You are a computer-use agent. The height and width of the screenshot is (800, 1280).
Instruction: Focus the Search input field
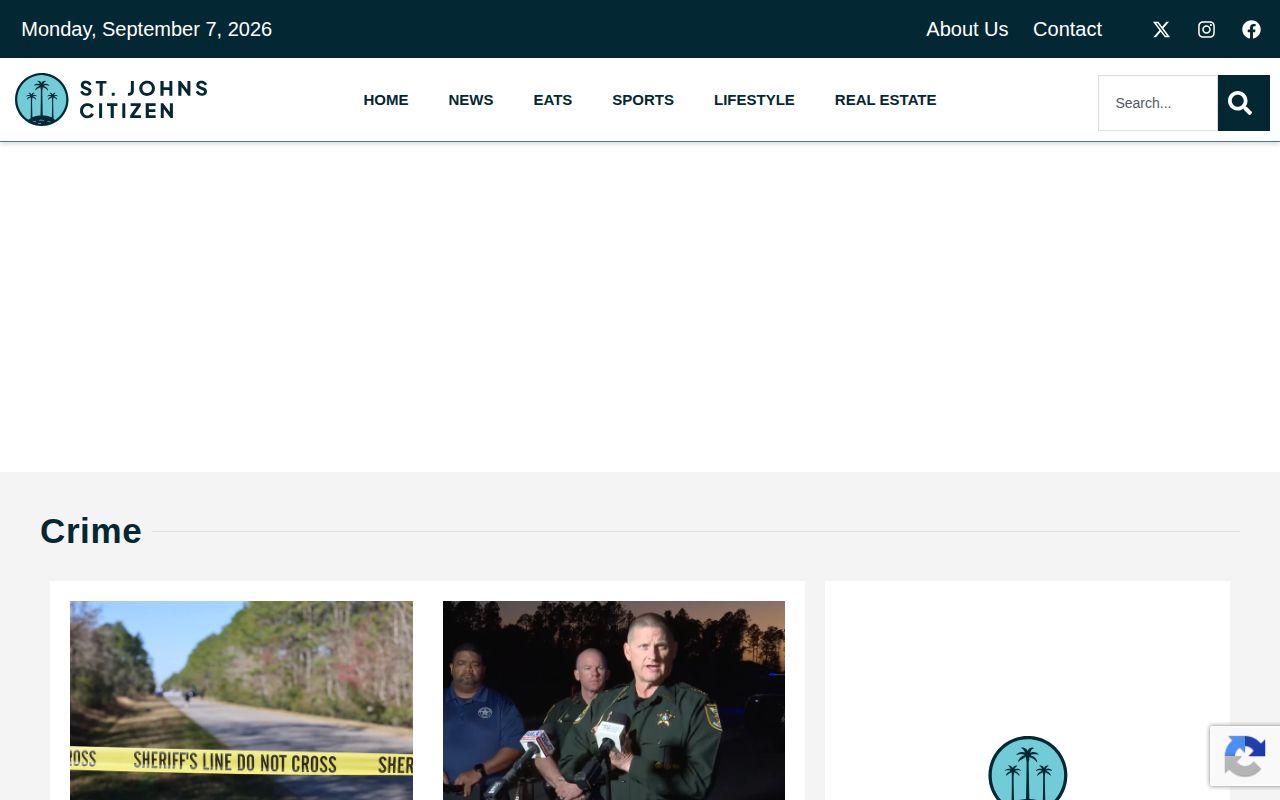(x=1158, y=103)
